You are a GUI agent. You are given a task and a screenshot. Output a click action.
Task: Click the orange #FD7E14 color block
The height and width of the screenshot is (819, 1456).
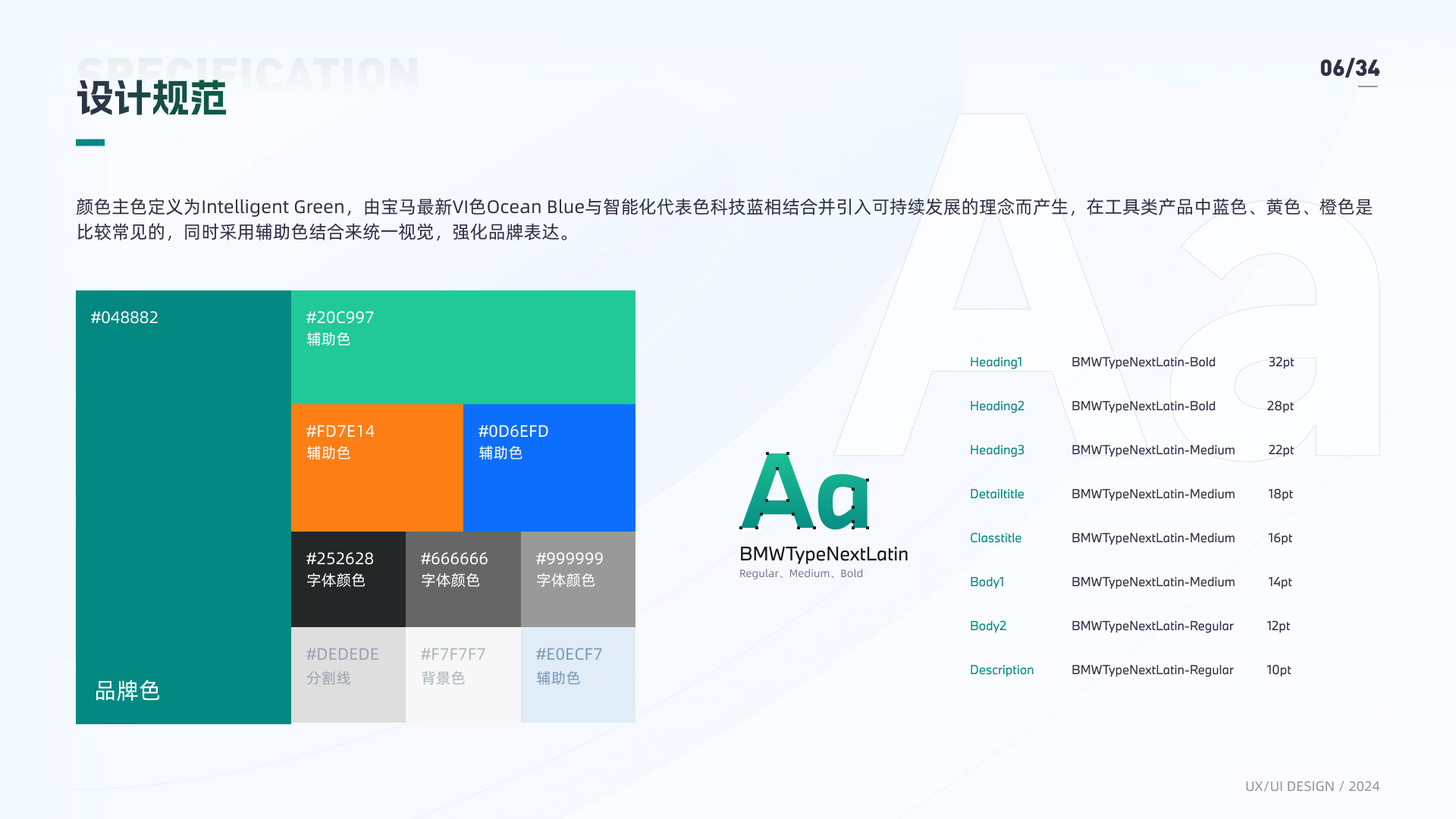(x=377, y=467)
